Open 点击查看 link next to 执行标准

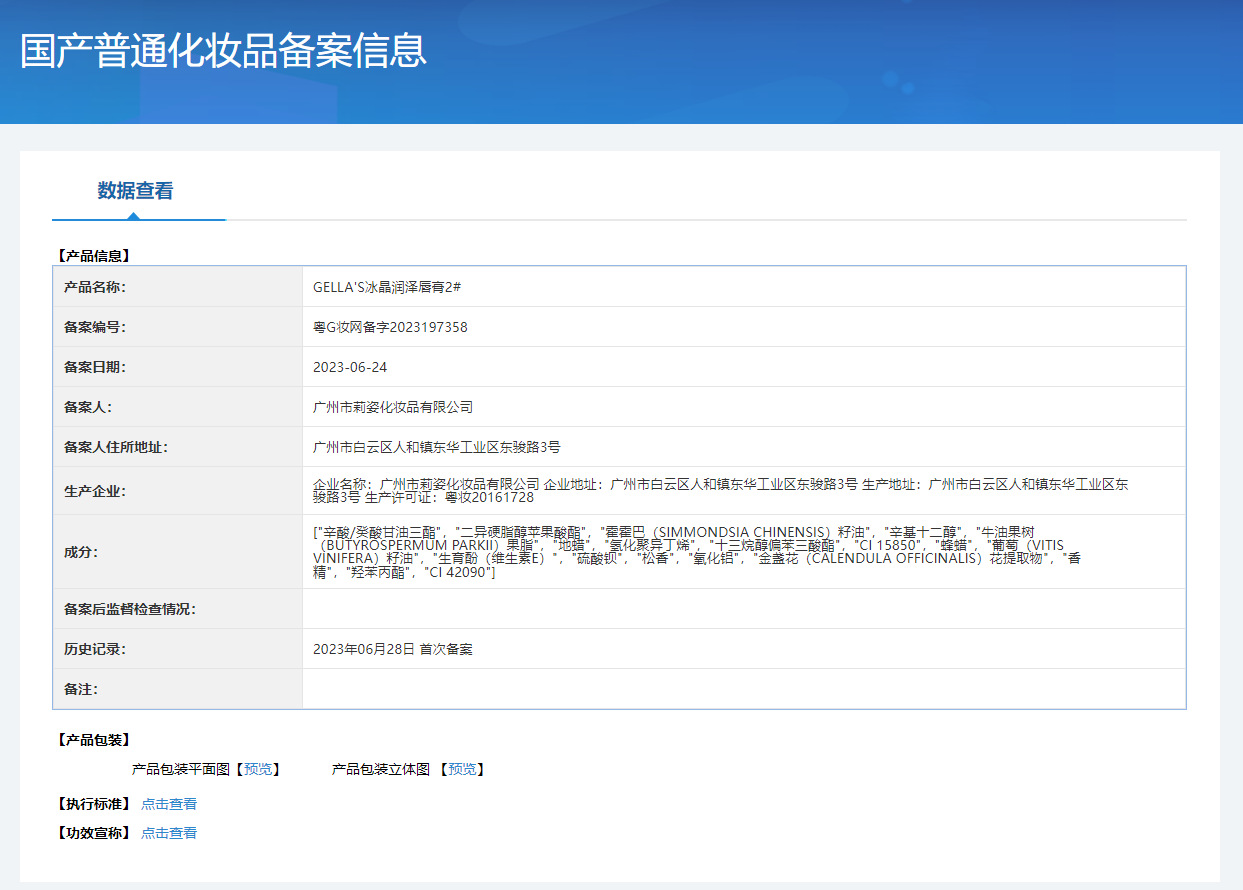click(169, 804)
